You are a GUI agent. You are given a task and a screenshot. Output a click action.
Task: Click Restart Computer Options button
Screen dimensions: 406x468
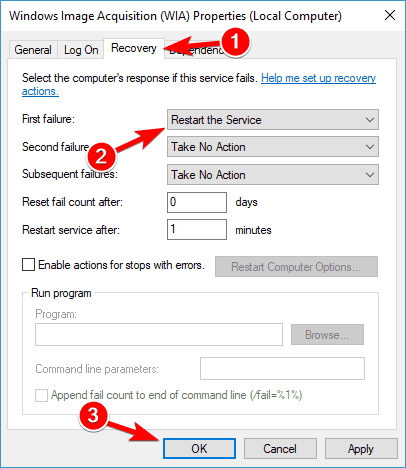coord(296,267)
